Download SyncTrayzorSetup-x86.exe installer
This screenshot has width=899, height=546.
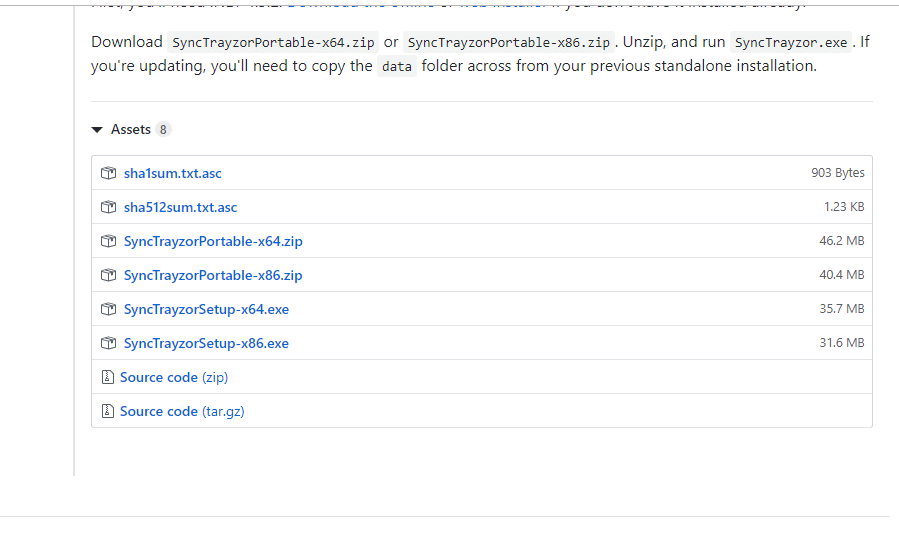click(206, 343)
